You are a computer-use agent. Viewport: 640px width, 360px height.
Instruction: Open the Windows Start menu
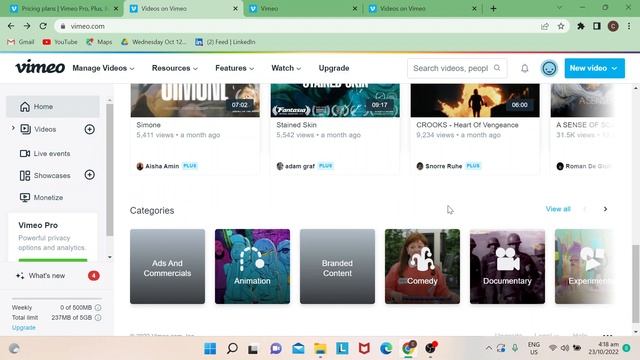click(210, 349)
